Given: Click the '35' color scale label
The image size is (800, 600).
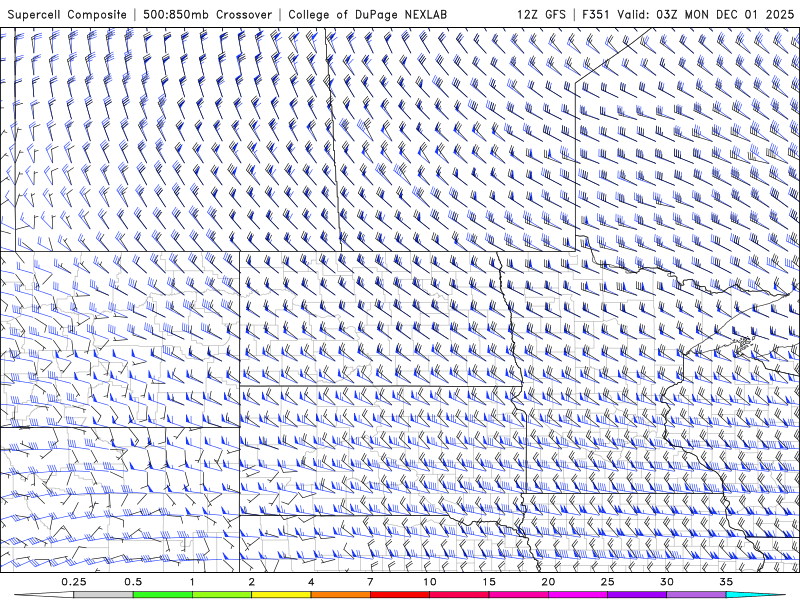Looking at the screenshot, I should (726, 582).
